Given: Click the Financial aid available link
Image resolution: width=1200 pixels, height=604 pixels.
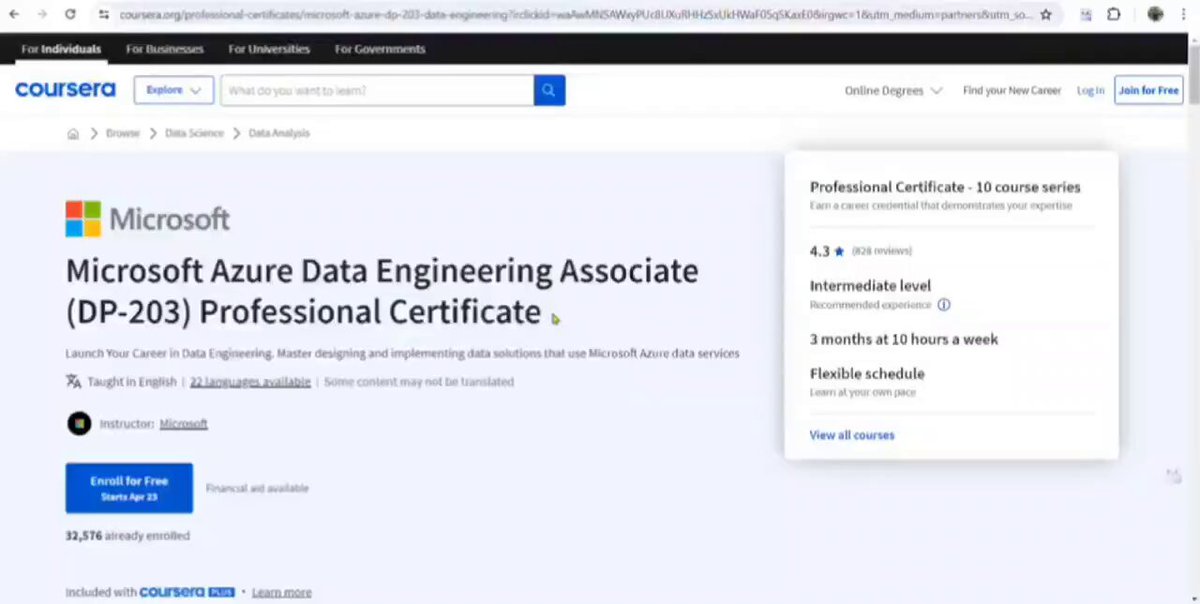Looking at the screenshot, I should 257,488.
